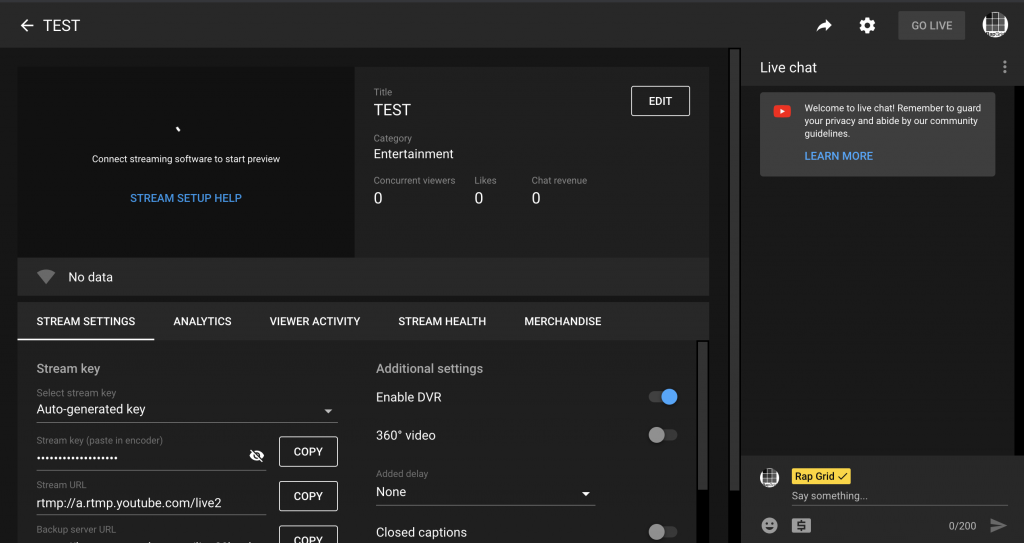Click the Entertainment category text
Screen dimensions: 1024x543
tap(413, 154)
